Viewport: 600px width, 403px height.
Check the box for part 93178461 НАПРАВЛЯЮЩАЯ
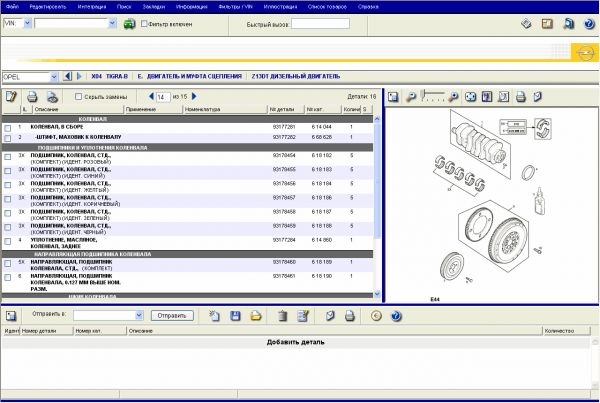pos(8,277)
